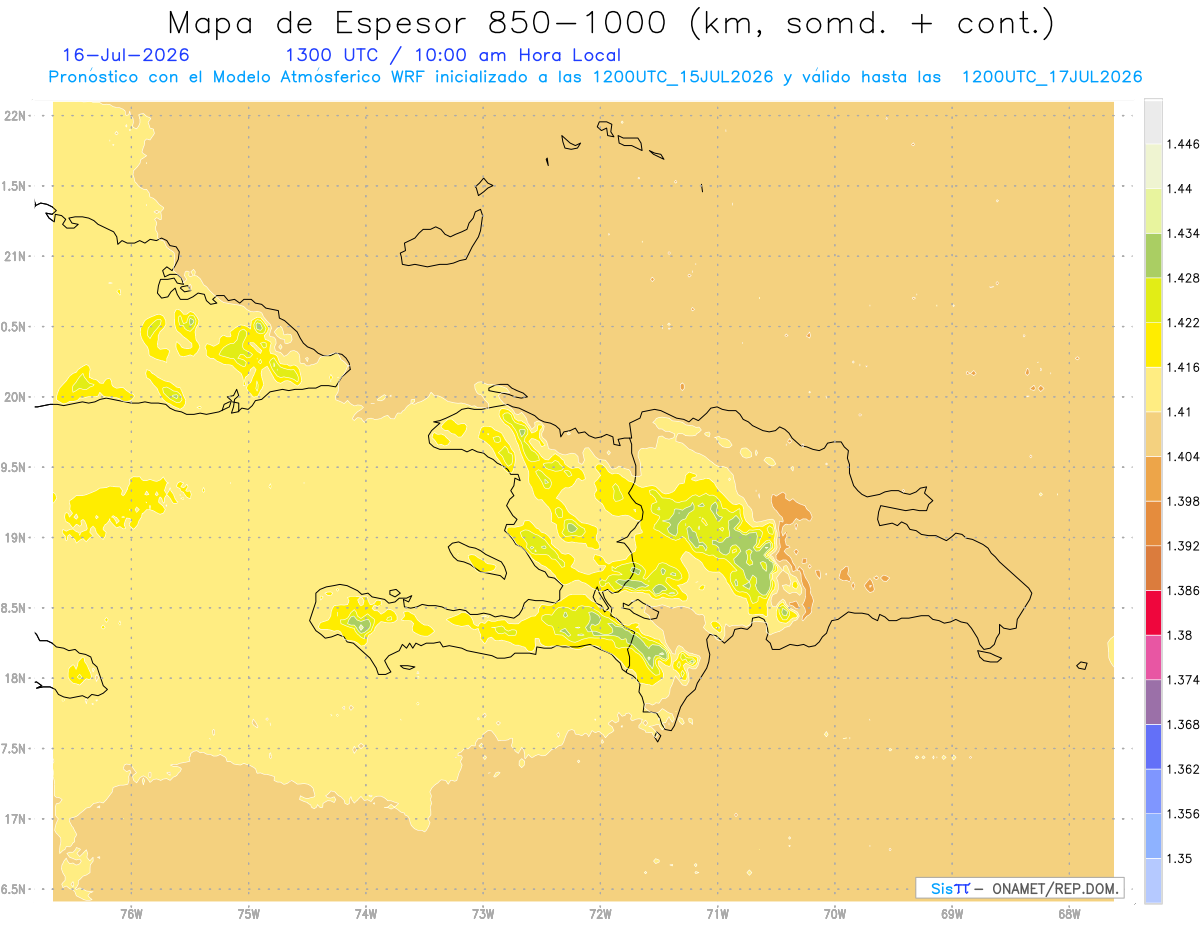Click the legend value '1.404'
This screenshot has height=927, width=1200.
[x=1182, y=457]
